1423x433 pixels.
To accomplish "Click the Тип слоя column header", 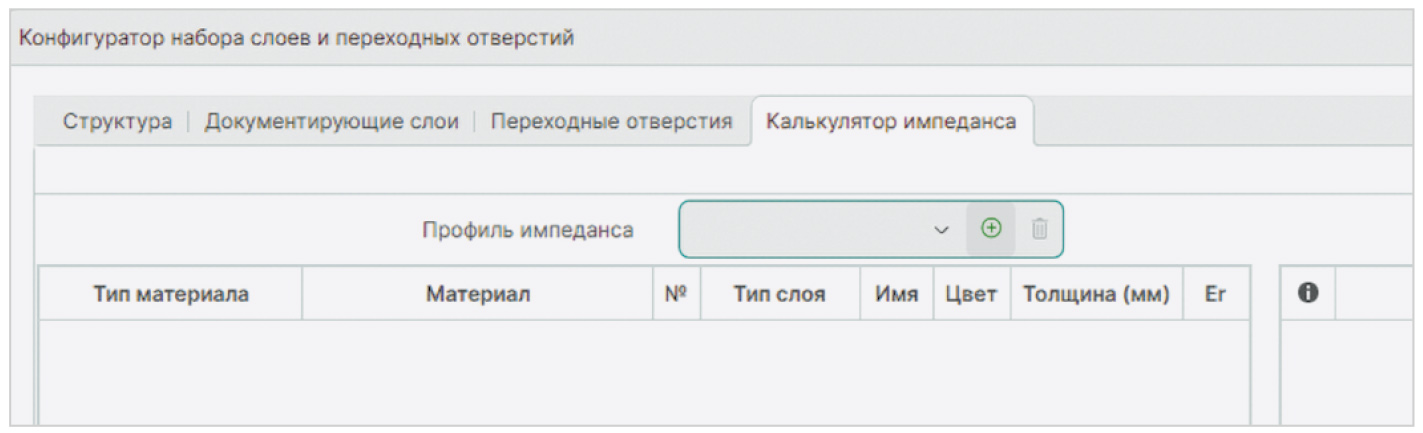I will click(780, 294).
